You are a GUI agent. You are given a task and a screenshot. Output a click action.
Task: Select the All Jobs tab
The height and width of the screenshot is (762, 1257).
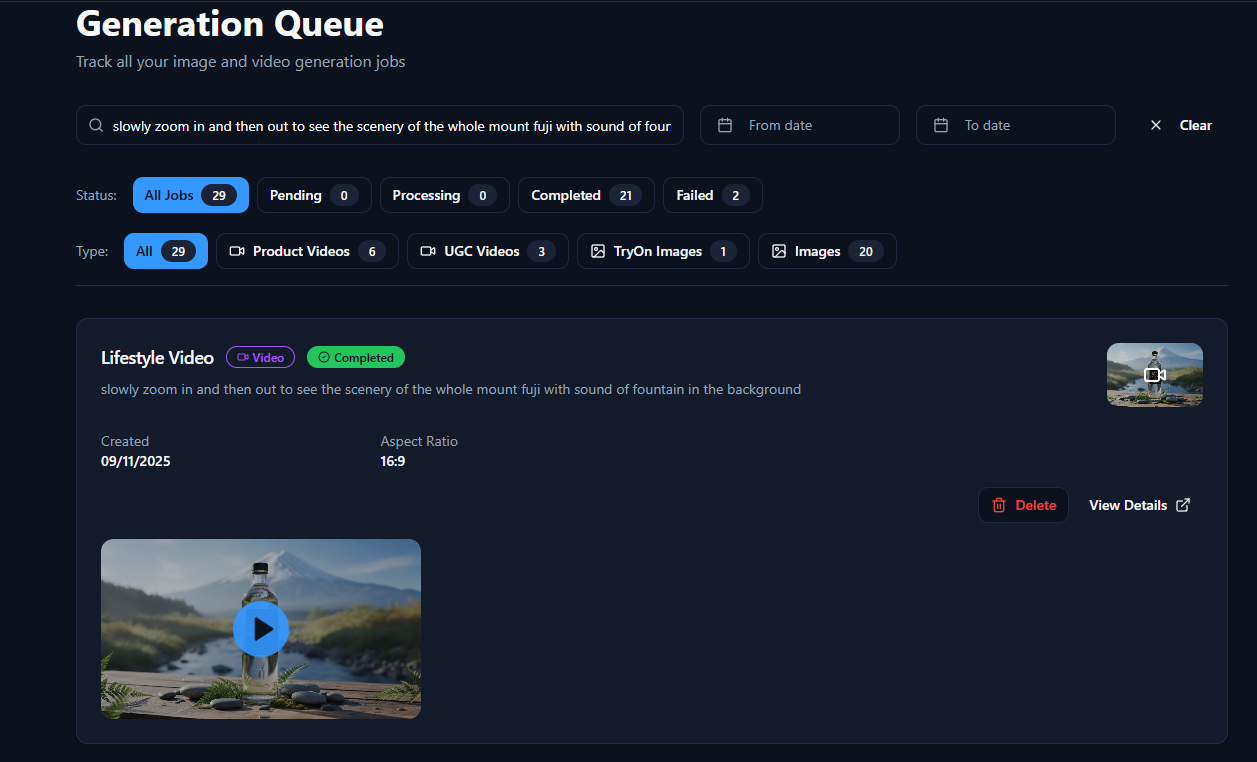point(190,195)
